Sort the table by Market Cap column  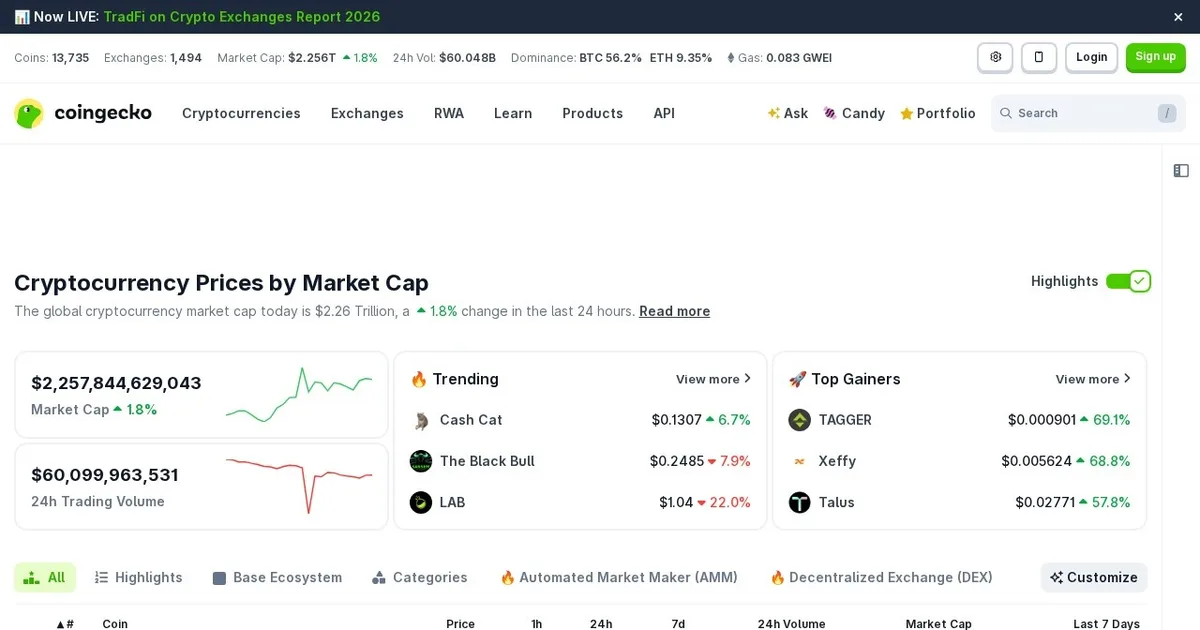point(938,623)
